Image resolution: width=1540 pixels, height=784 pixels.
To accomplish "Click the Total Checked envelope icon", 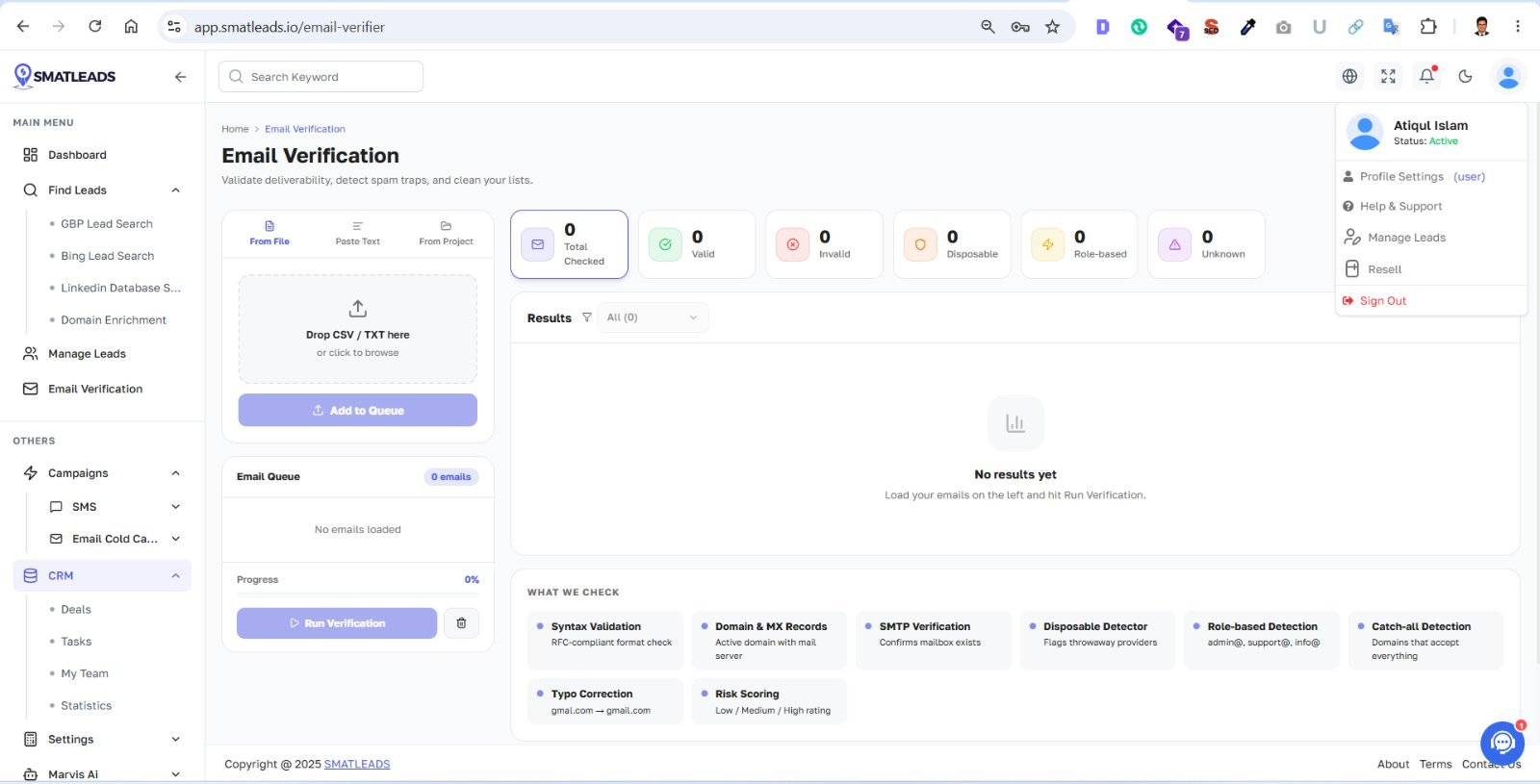I will click(537, 244).
